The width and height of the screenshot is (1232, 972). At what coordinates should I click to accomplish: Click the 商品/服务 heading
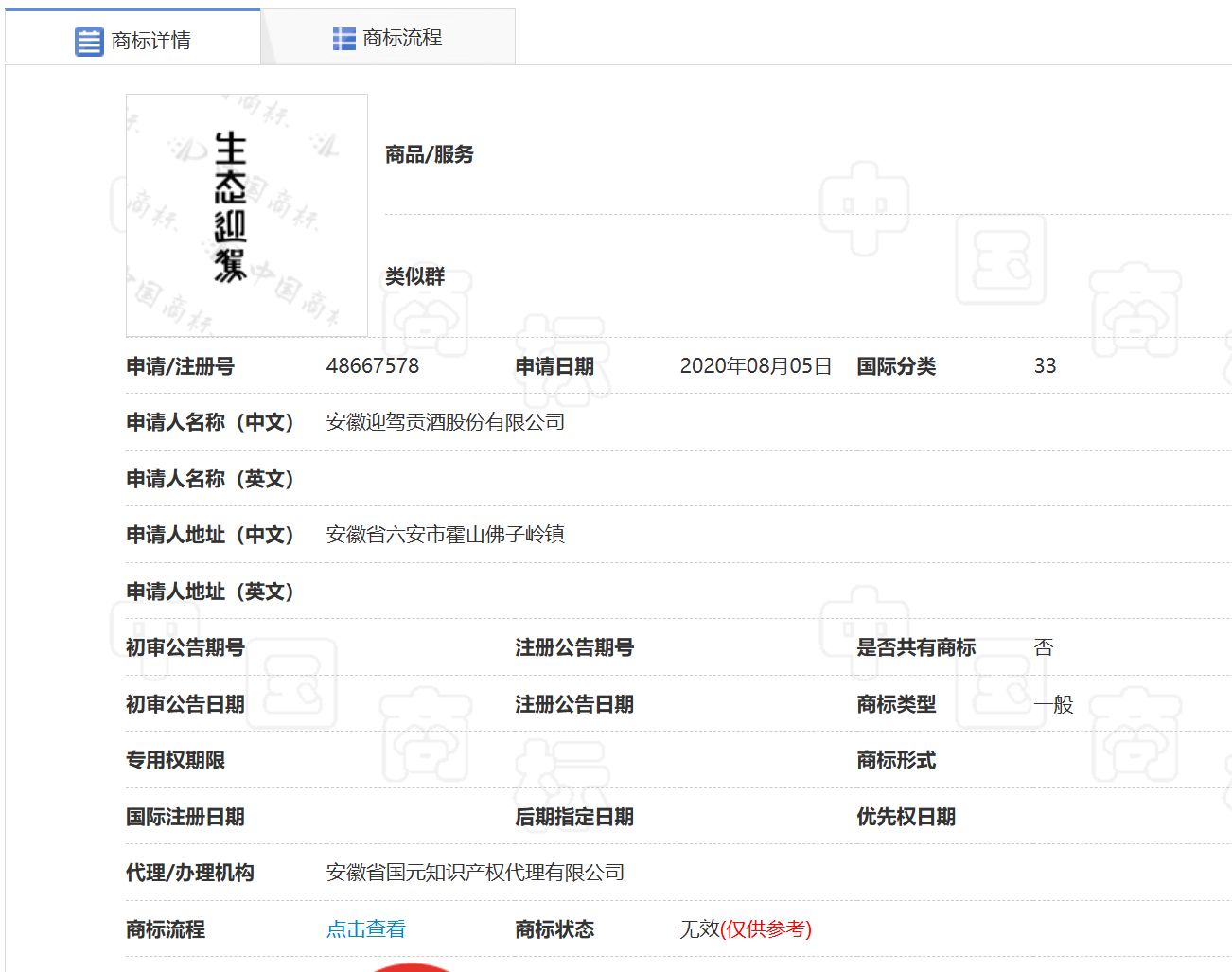coord(429,154)
